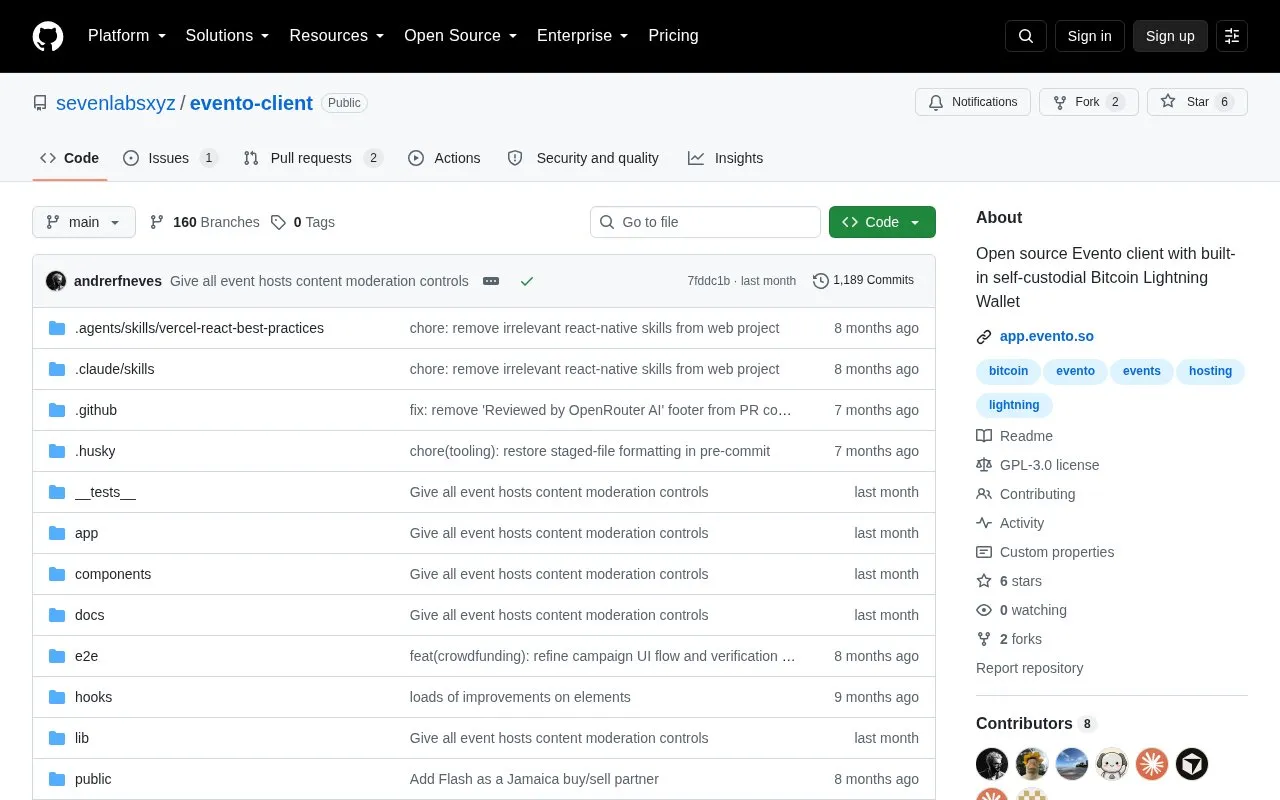Open the sevenlabsxyz owner link
This screenshot has width=1280, height=800.
pos(116,103)
